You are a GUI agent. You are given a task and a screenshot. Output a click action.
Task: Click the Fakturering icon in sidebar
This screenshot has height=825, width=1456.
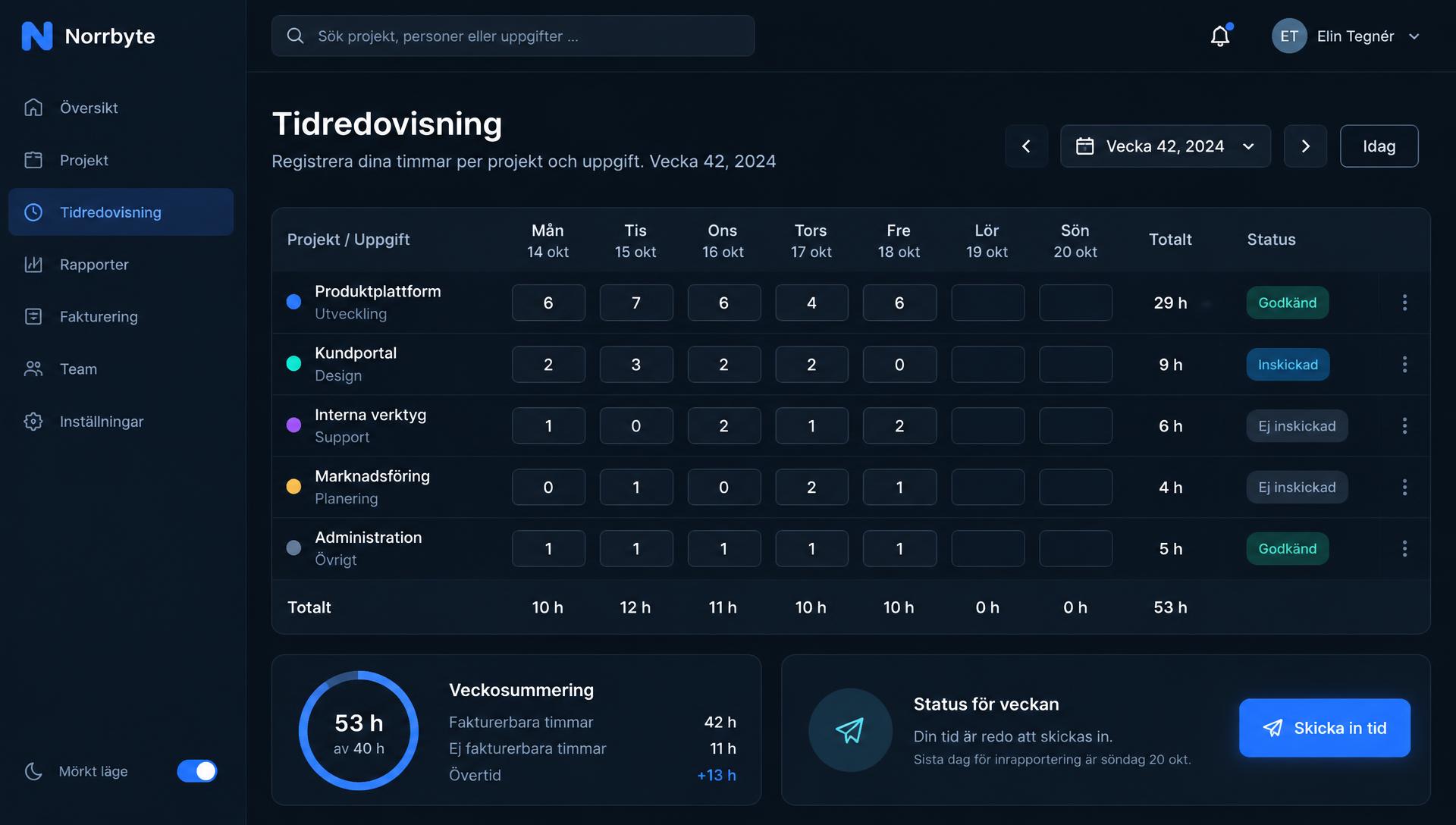33,316
